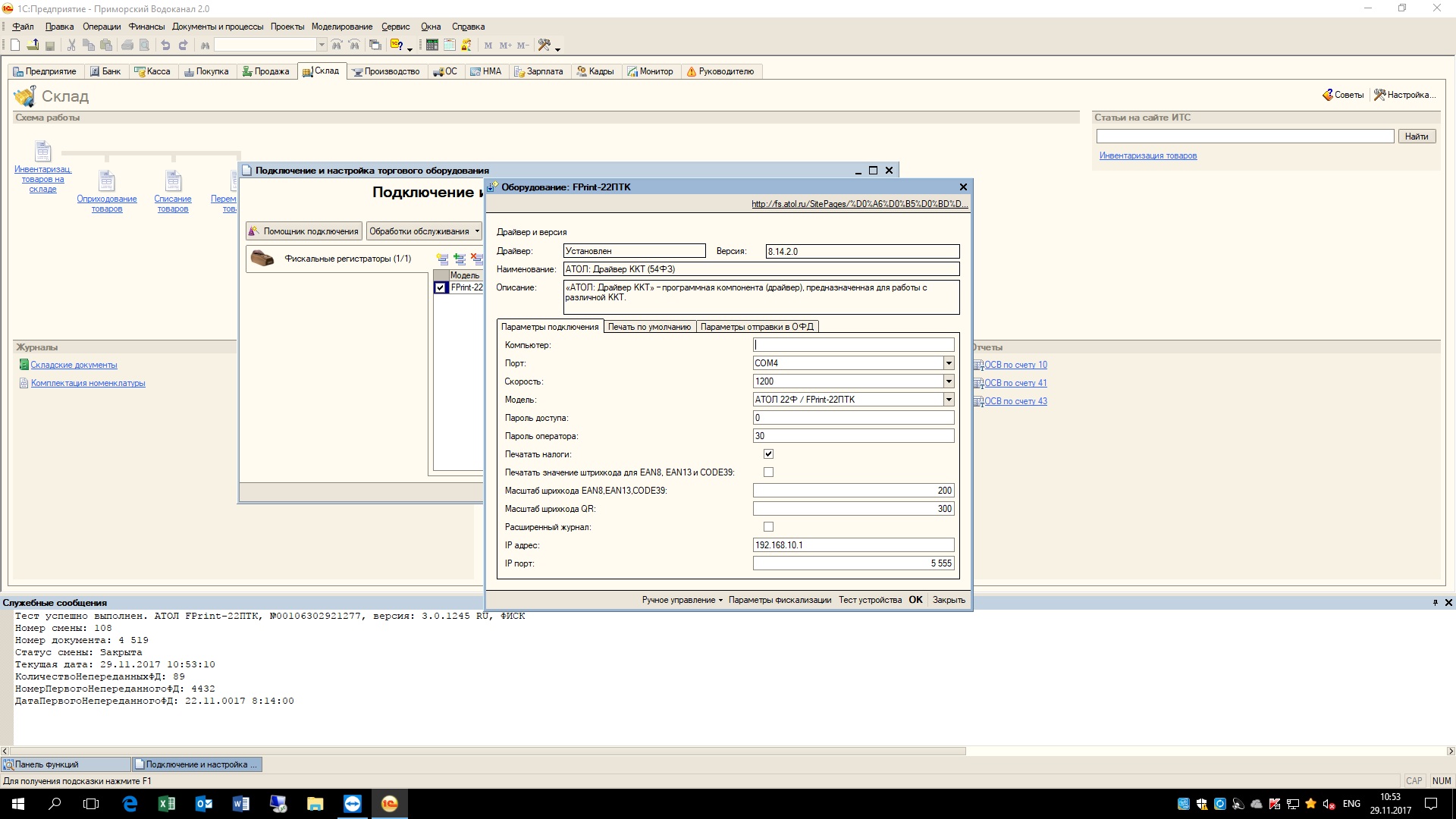Image resolution: width=1456 pixels, height=819 pixels.
Task: Expand the Скорость dropdown
Action: point(948,381)
